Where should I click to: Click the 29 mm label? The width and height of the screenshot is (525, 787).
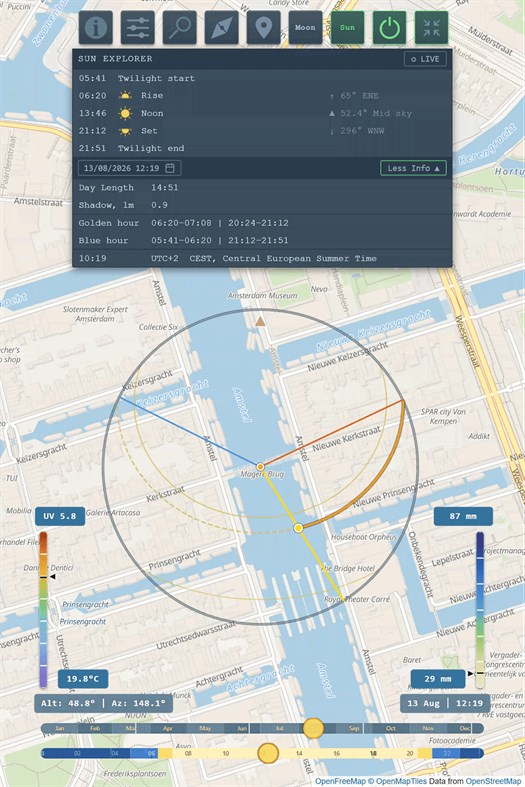coord(438,679)
